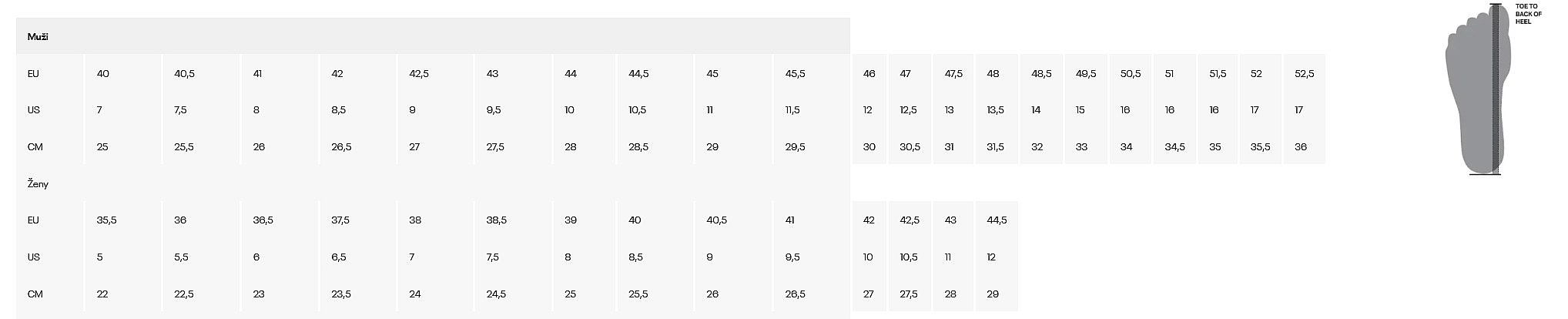Select women's EU size 44,5 cell
The height and width of the screenshot is (319, 1568).
pos(997,220)
